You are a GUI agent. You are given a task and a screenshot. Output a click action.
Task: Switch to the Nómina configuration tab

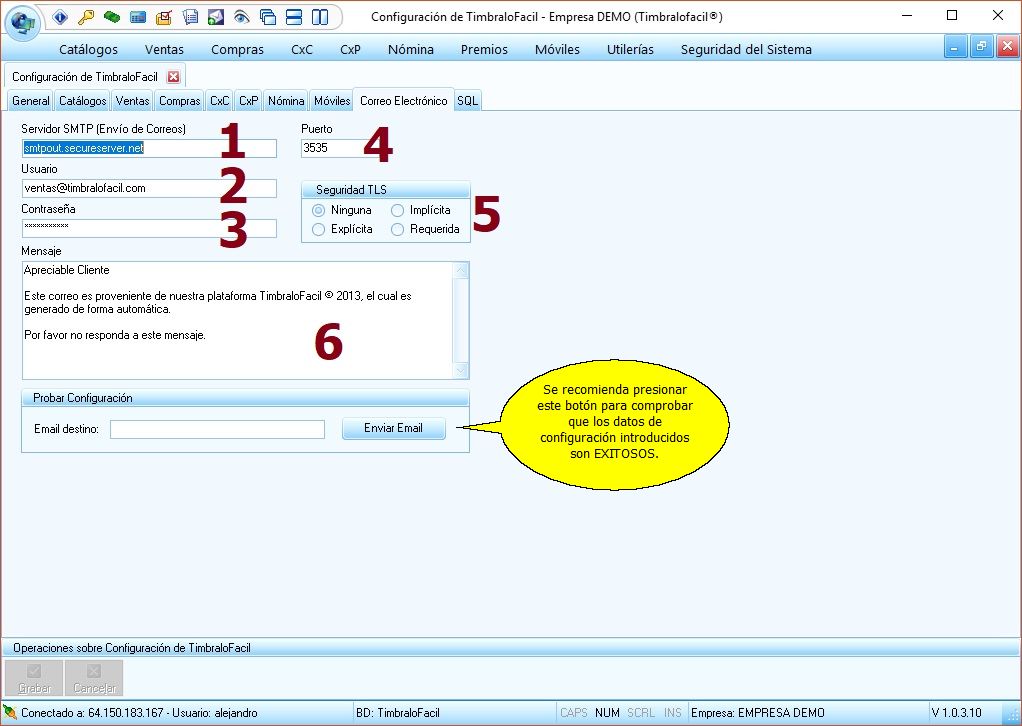286,101
